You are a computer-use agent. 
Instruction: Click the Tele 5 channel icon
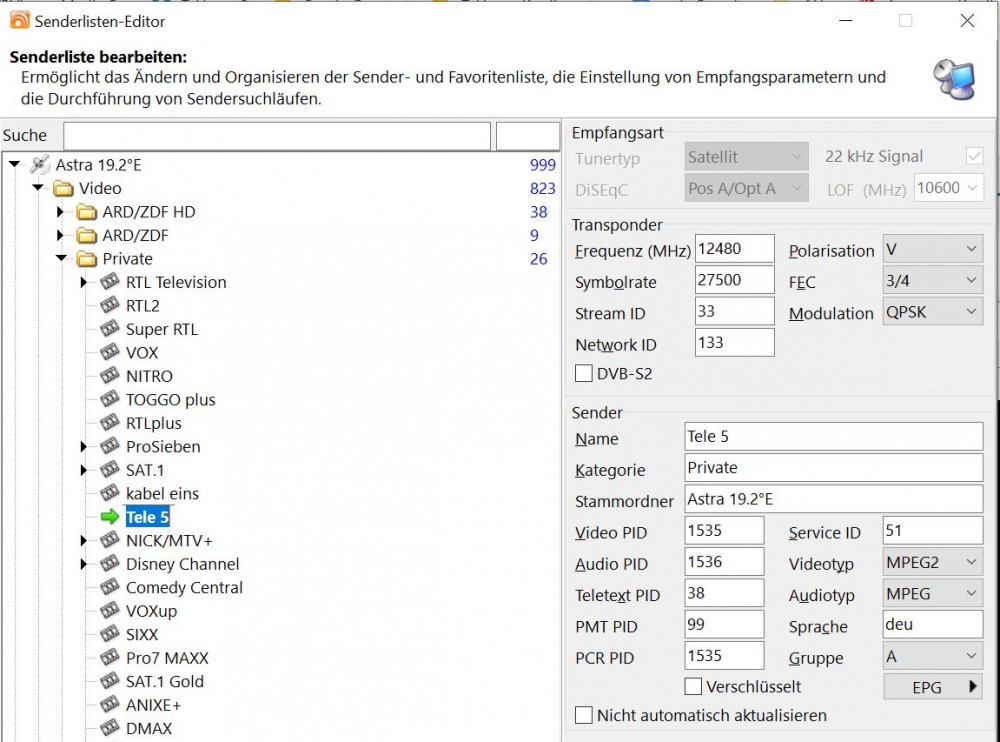110,517
